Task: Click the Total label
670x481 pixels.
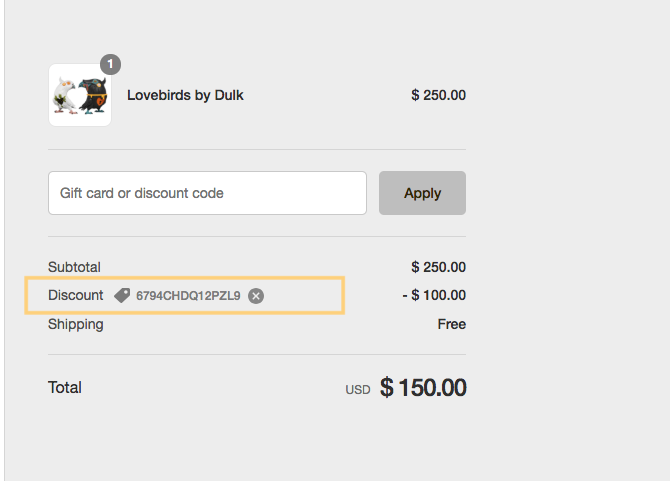Action: tap(65, 387)
